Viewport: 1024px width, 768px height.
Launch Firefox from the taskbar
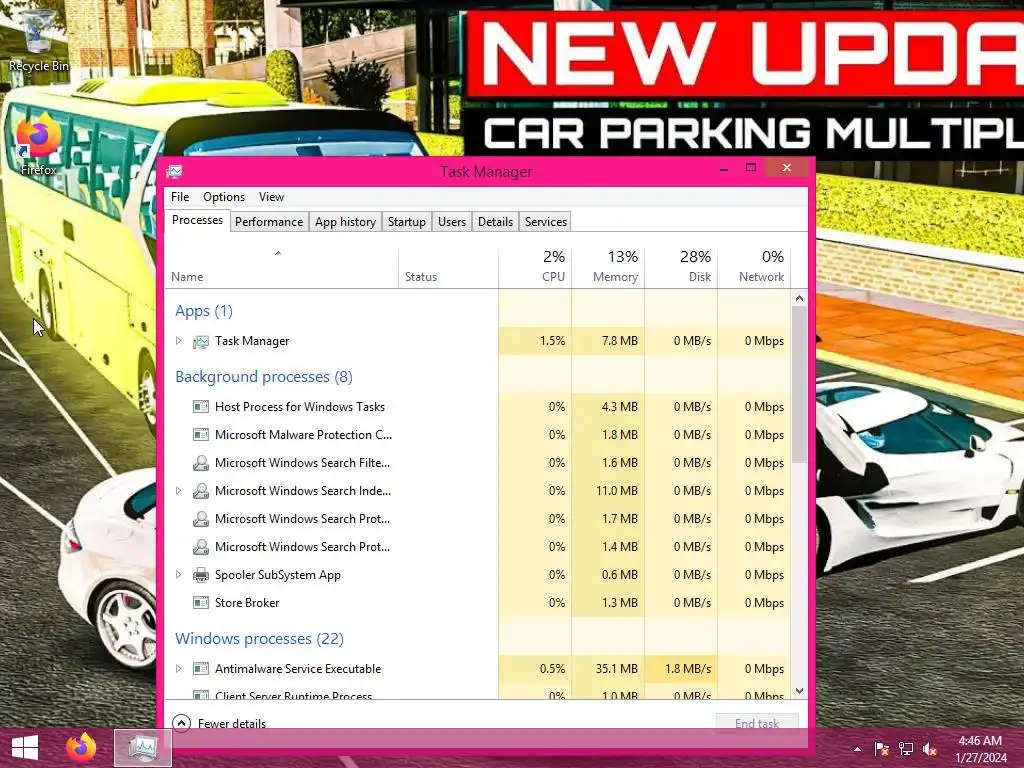[81, 748]
